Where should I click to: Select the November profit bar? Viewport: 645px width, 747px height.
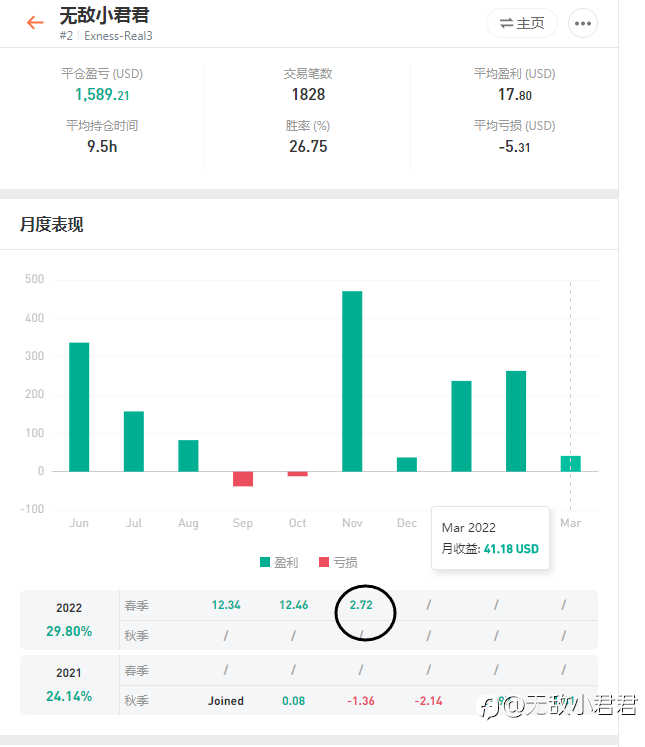pyautogui.click(x=352, y=381)
